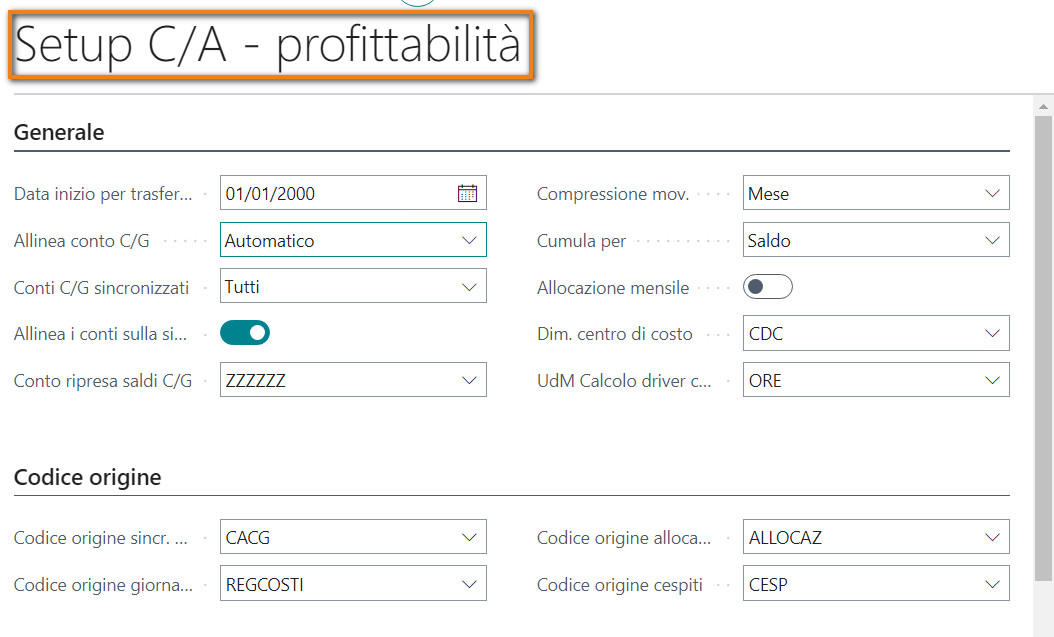Viewport: 1054px width, 637px height.
Task: Open Conto ripresa saldi C/G lookup
Action: 469,380
